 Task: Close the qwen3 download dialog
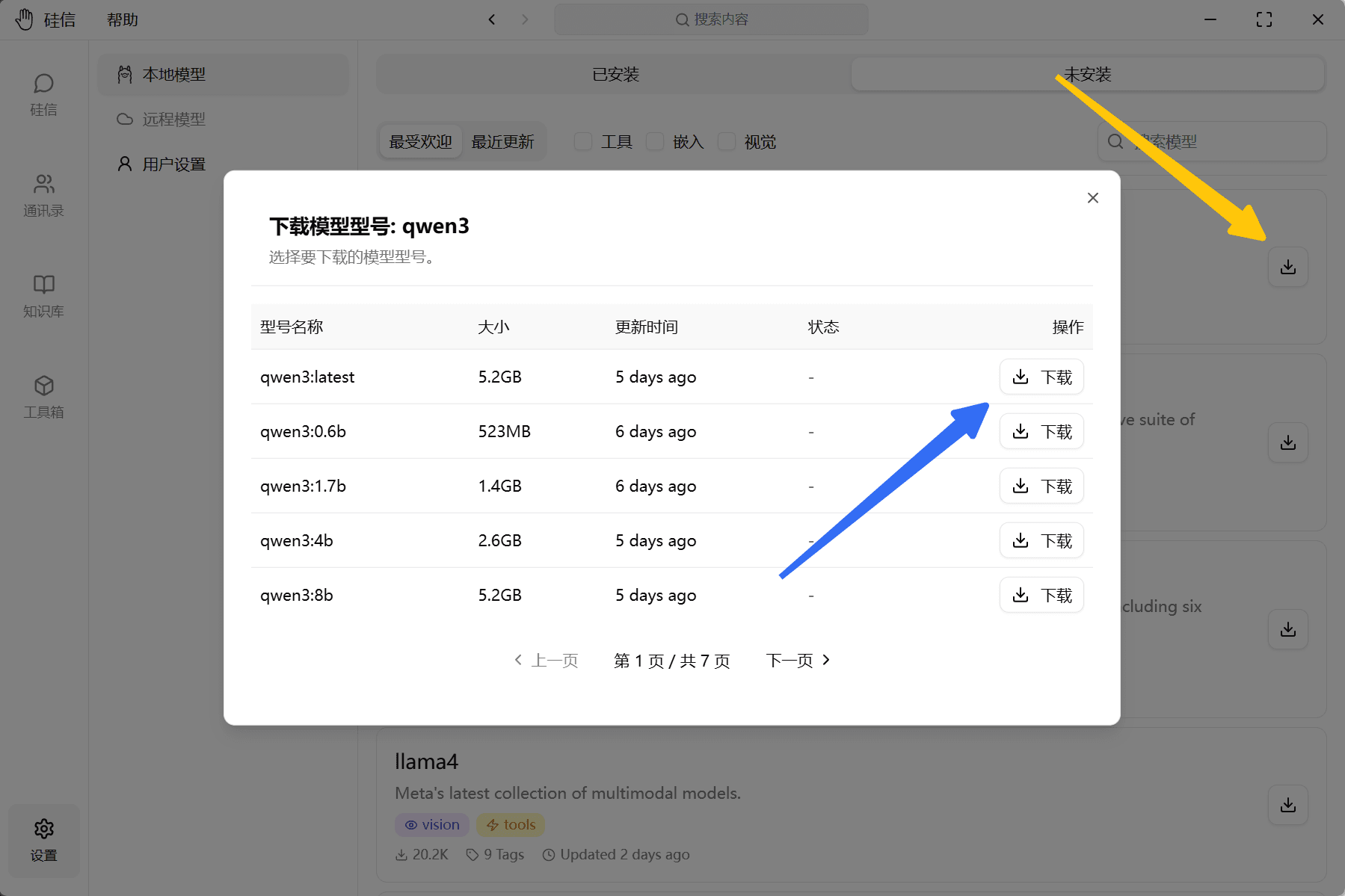pyautogui.click(x=1092, y=198)
